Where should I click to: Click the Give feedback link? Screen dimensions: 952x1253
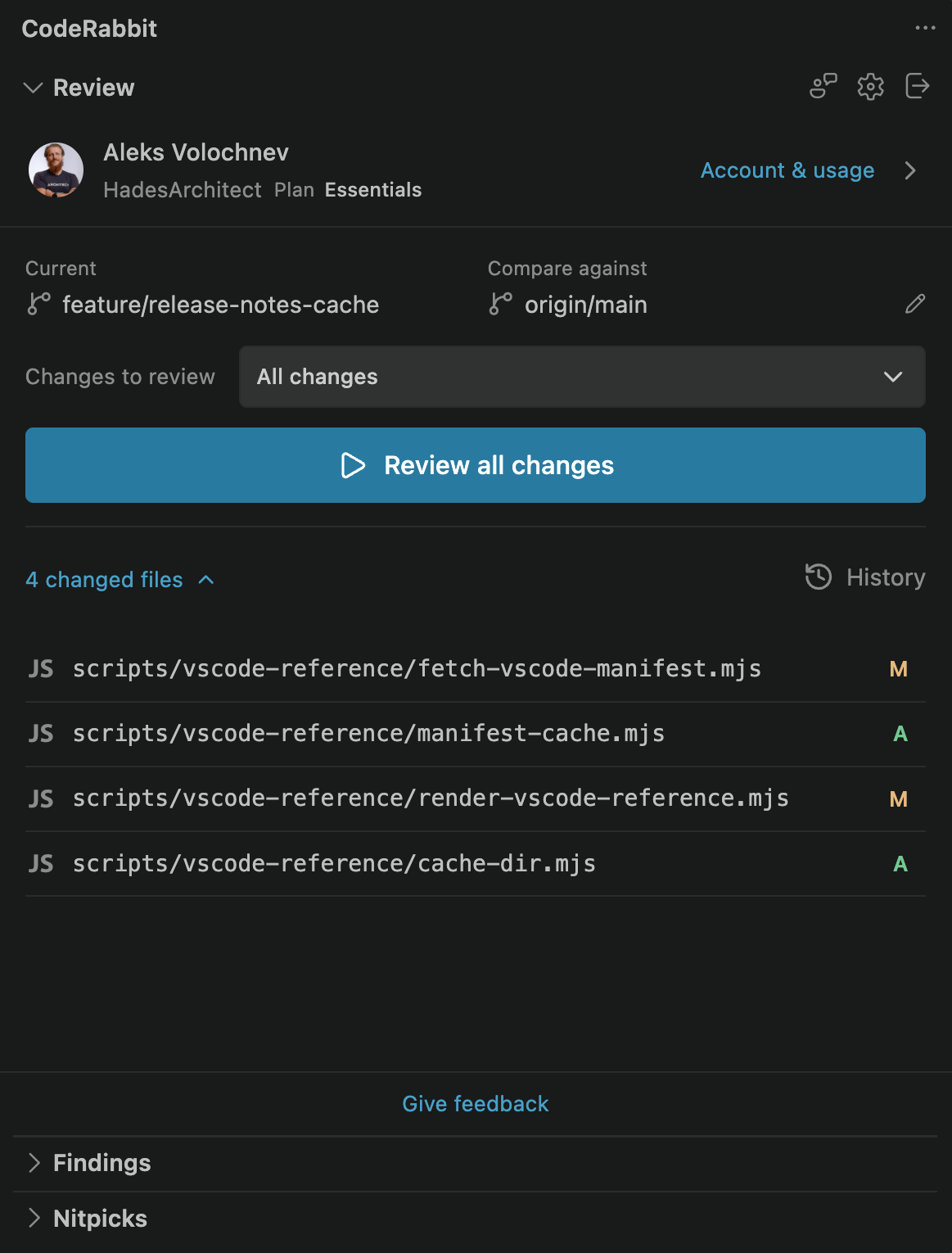[x=476, y=1104]
